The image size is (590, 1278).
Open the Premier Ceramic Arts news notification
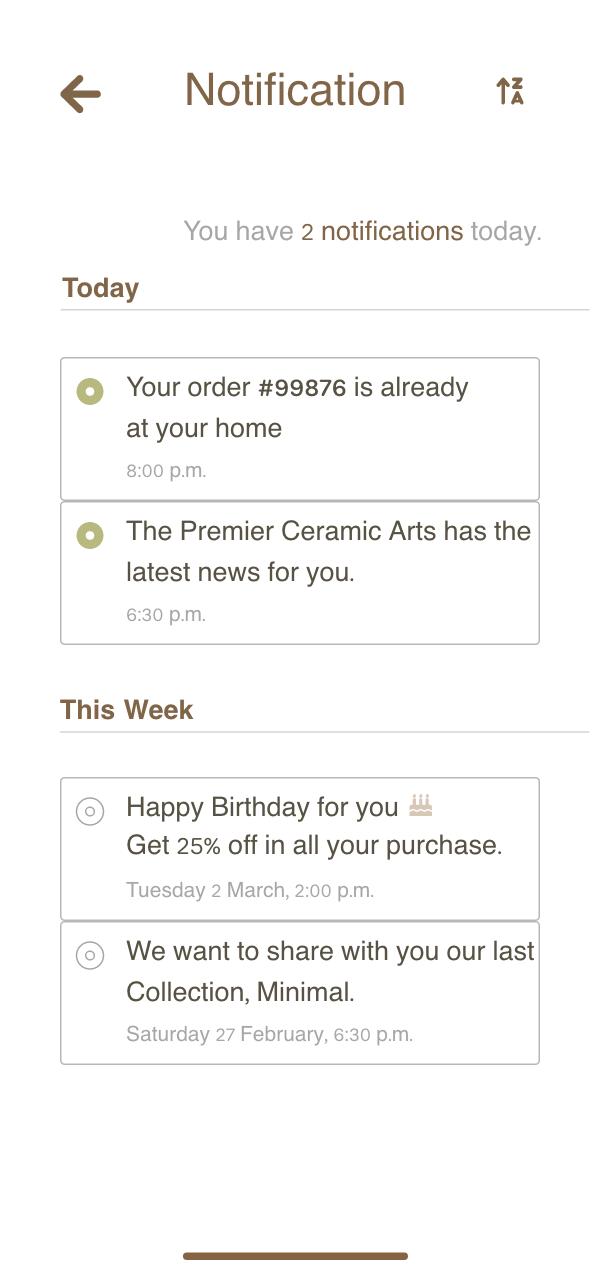(300, 573)
